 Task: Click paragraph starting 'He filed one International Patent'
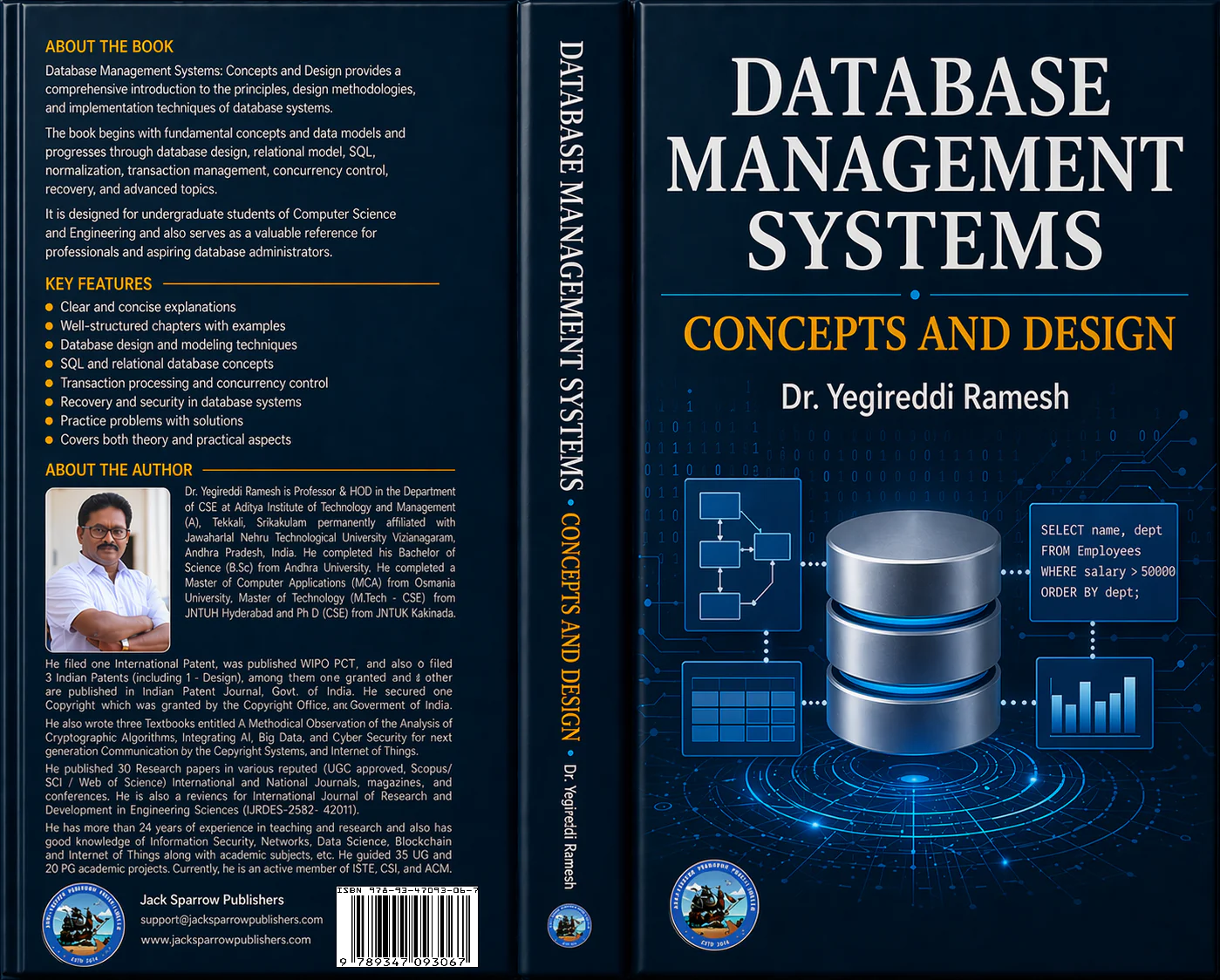tap(249, 684)
